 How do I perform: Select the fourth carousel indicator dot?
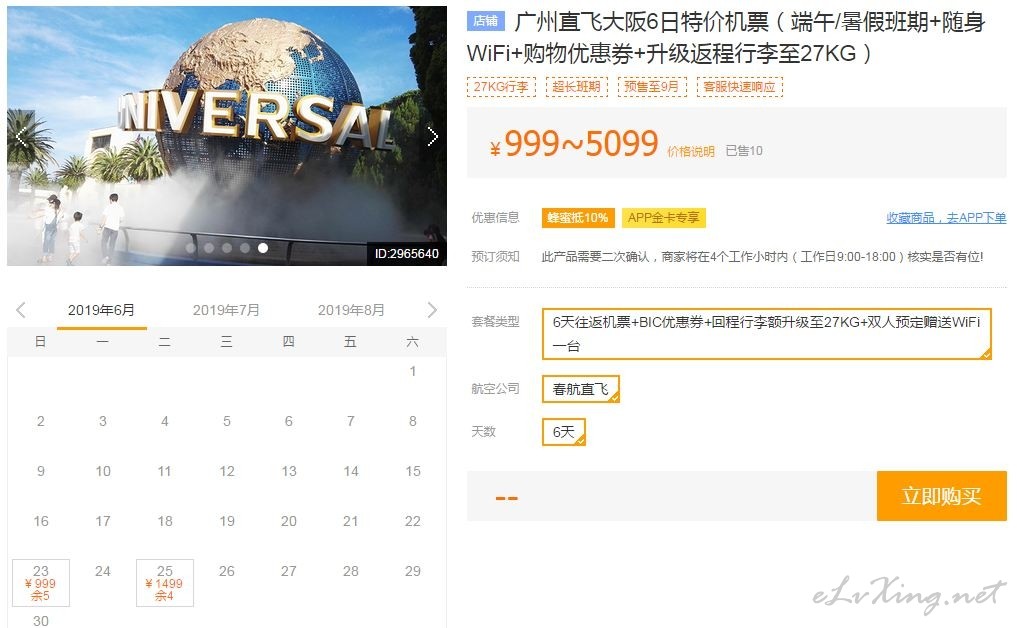(x=245, y=248)
